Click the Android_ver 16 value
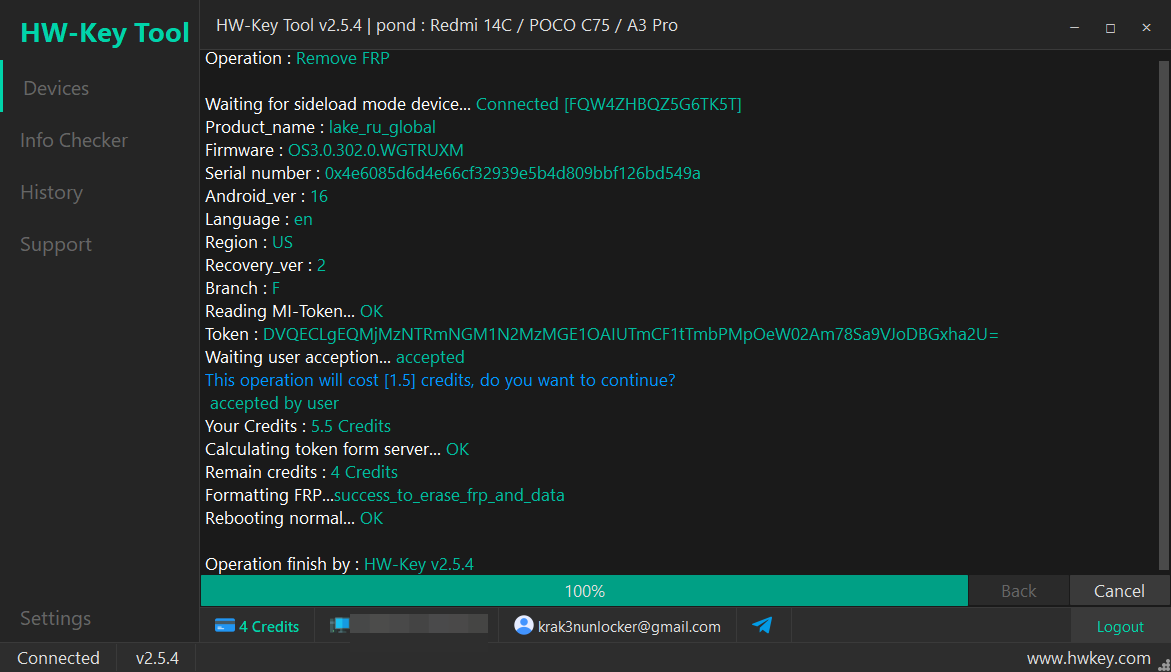Viewport: 1171px width, 672px height. [319, 196]
